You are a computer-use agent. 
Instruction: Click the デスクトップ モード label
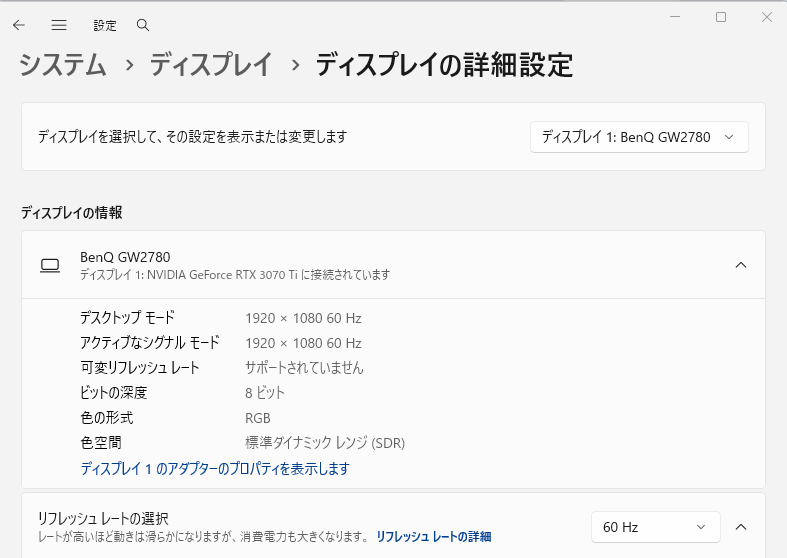tap(127, 318)
